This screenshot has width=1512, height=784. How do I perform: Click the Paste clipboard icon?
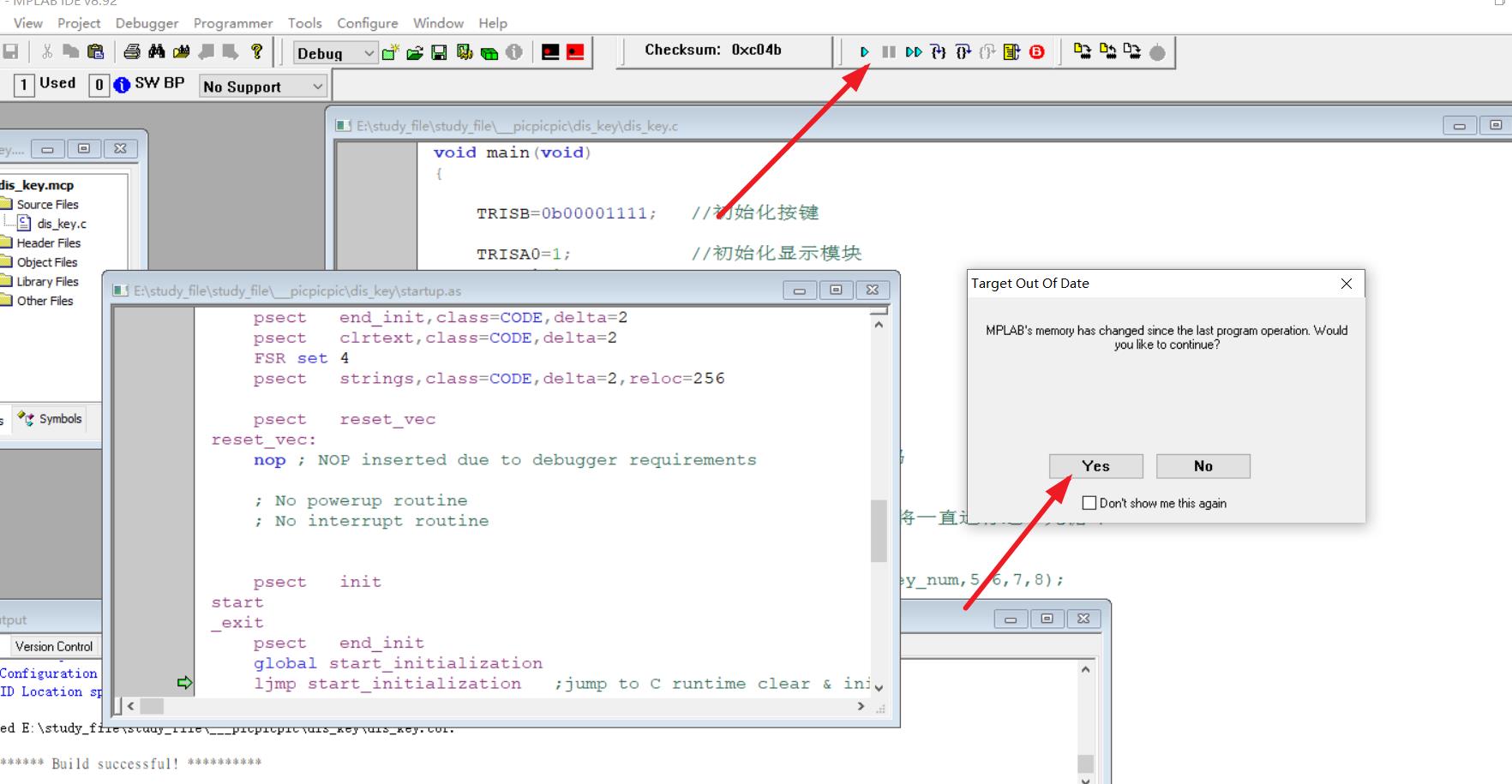tap(96, 52)
